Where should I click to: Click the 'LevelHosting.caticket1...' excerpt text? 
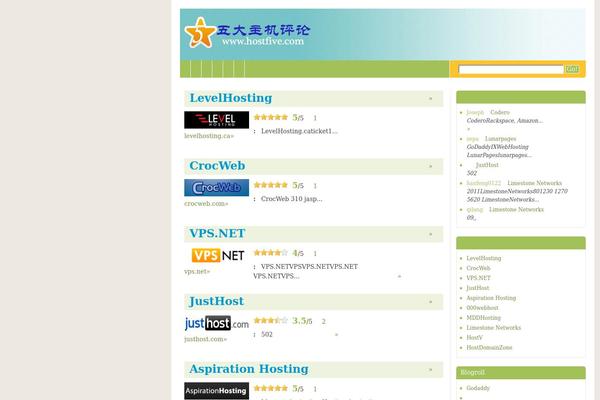click(299, 131)
